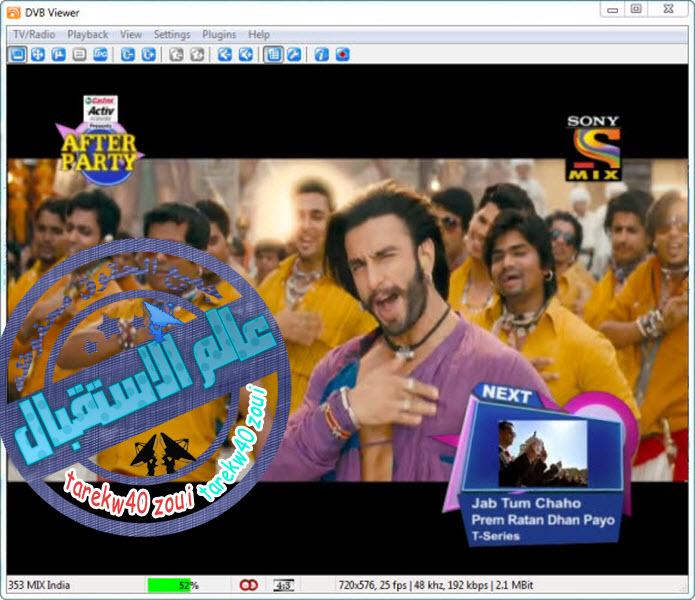
Task: Open the Settings menu
Action: pyautogui.click(x=172, y=35)
